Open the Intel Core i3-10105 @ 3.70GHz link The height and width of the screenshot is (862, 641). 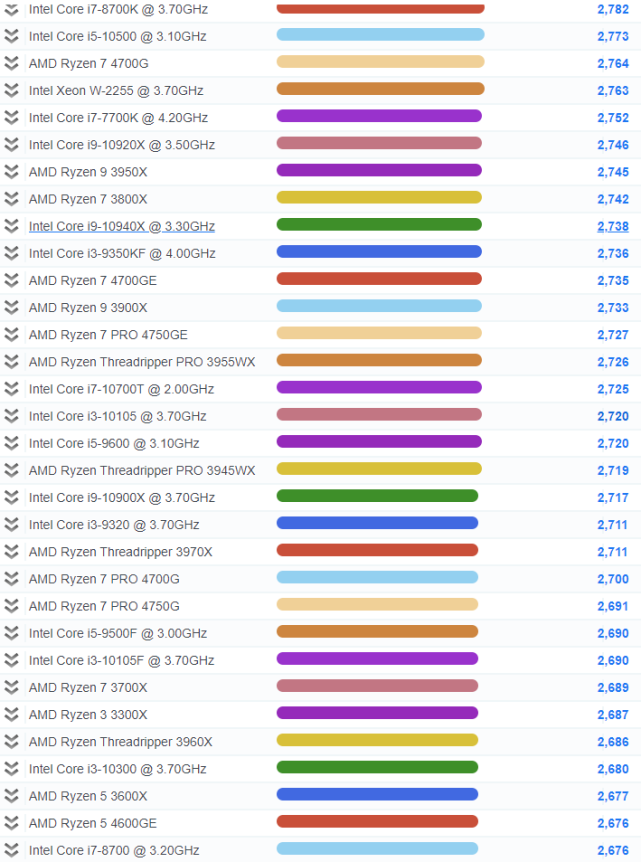[118, 416]
